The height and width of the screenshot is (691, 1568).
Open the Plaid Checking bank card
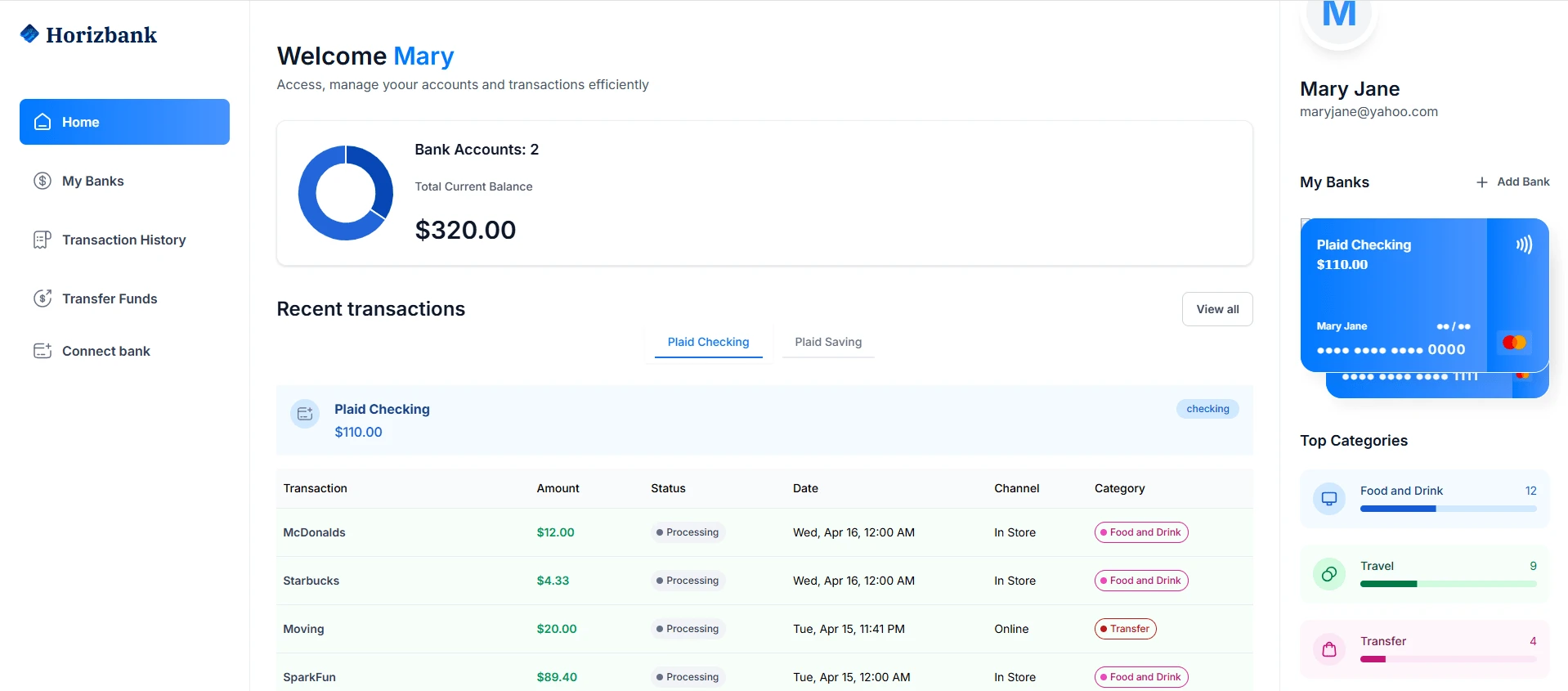[1393, 294]
